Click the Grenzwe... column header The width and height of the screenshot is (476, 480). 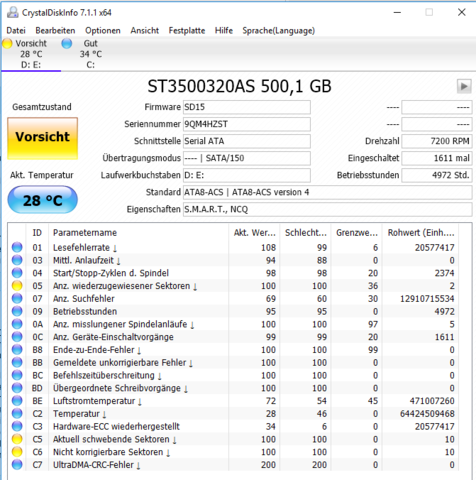(x=357, y=233)
